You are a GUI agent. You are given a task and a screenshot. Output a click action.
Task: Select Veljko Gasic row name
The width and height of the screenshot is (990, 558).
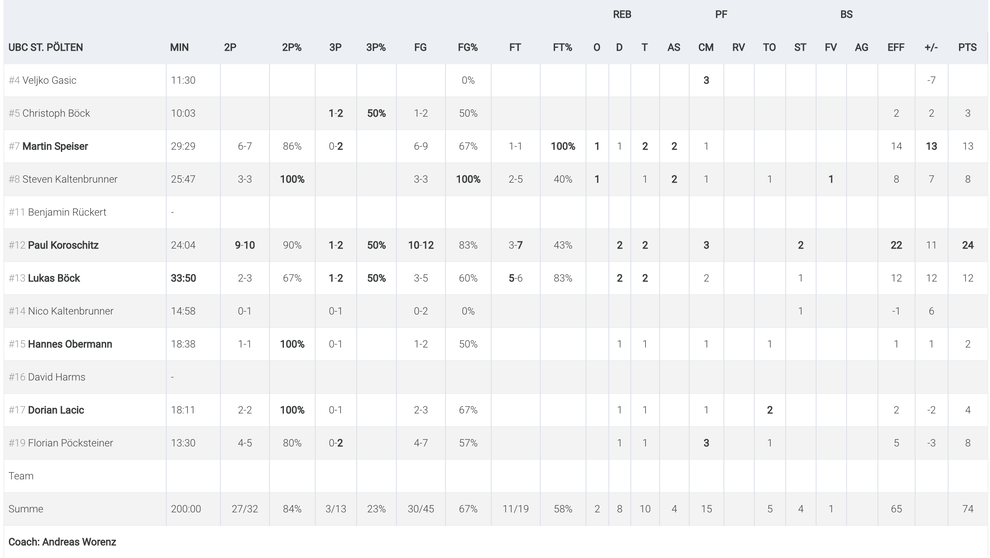coord(49,80)
